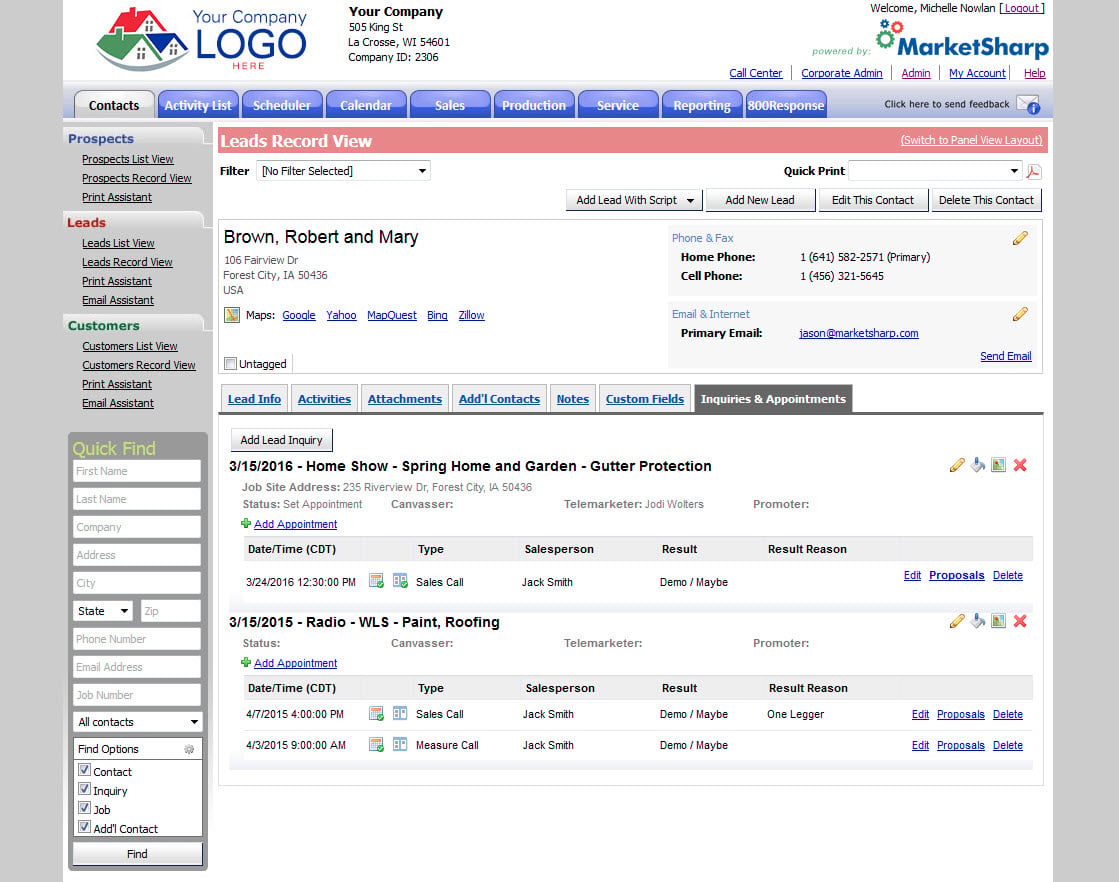
Task: Click the Email Address field in Quick Find
Action: click(x=137, y=666)
